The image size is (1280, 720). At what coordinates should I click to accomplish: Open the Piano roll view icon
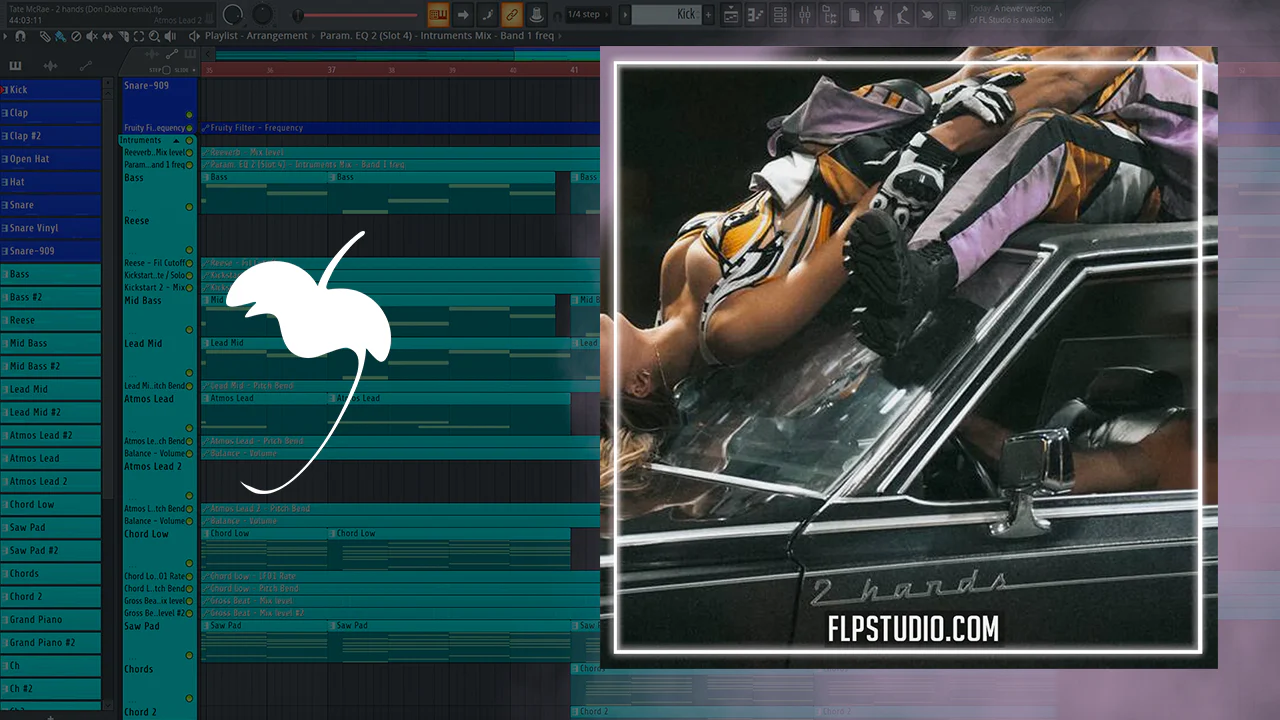click(x=756, y=14)
